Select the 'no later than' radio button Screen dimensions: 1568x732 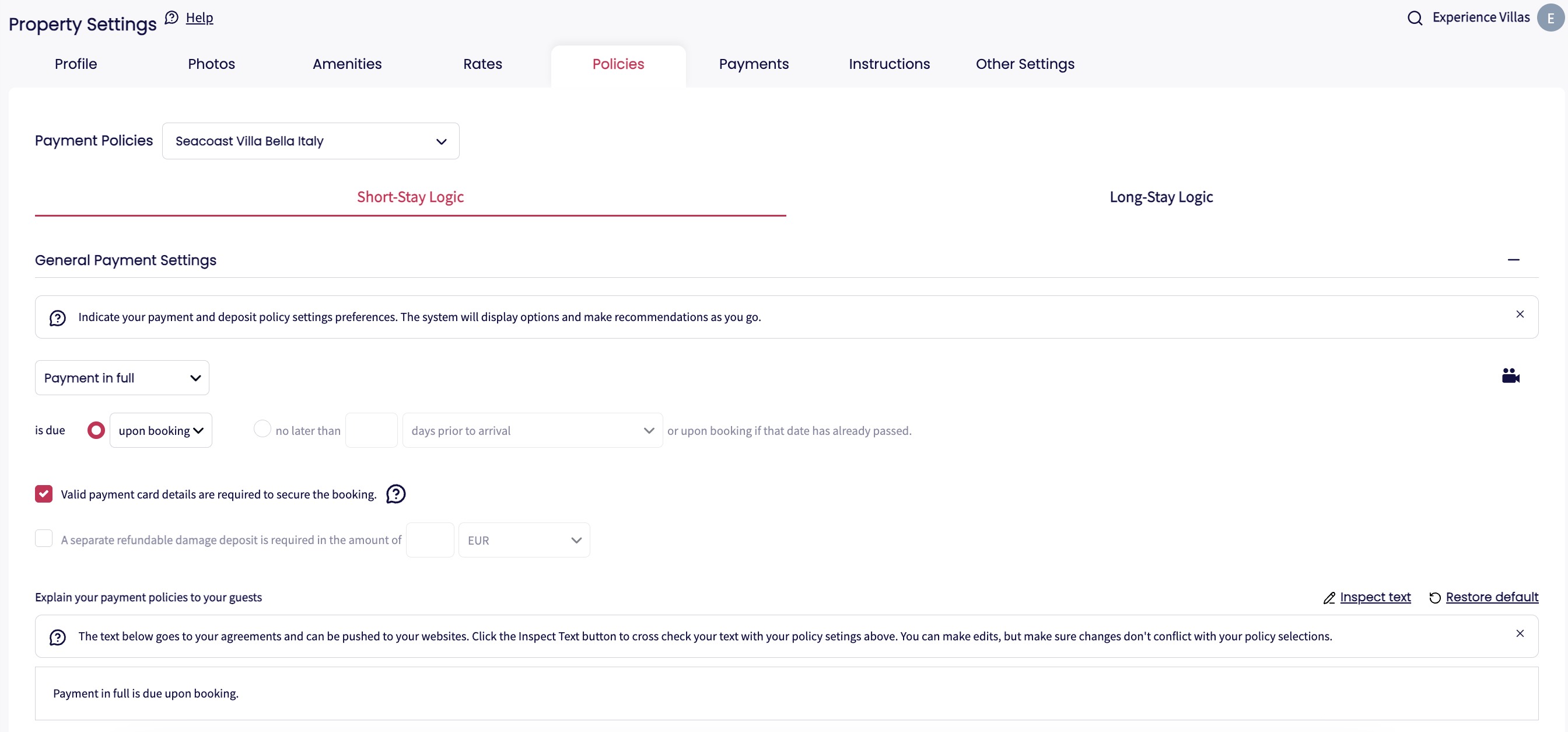[x=262, y=428]
